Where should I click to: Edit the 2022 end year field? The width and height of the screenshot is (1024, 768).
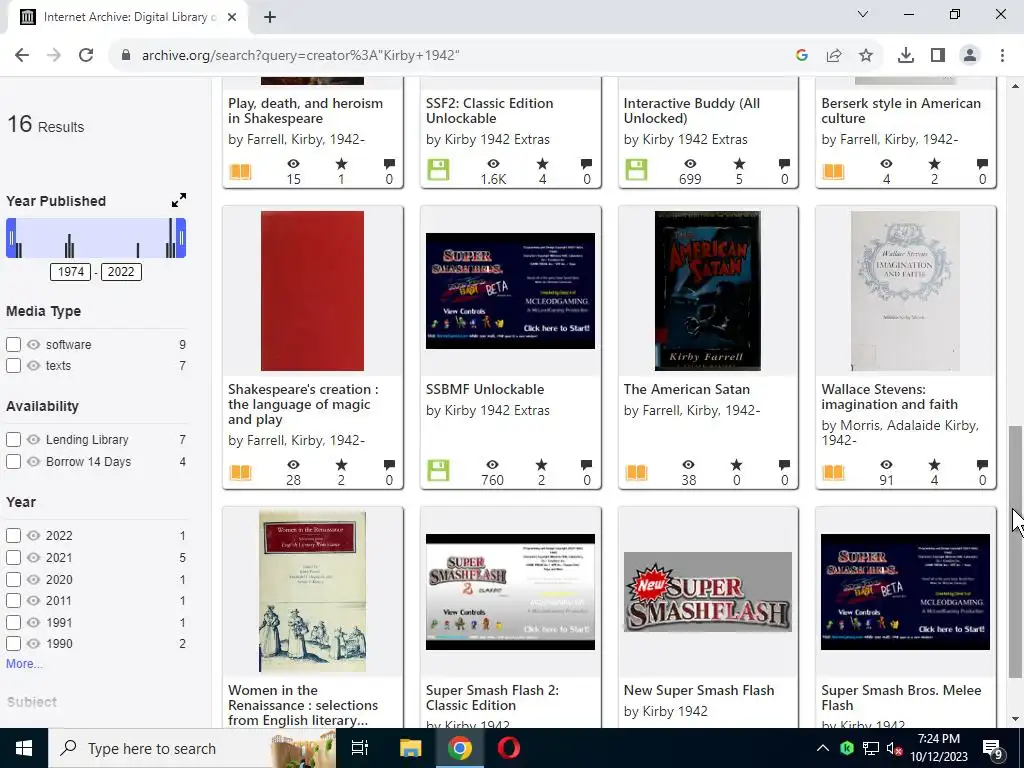pyautogui.click(x=121, y=272)
